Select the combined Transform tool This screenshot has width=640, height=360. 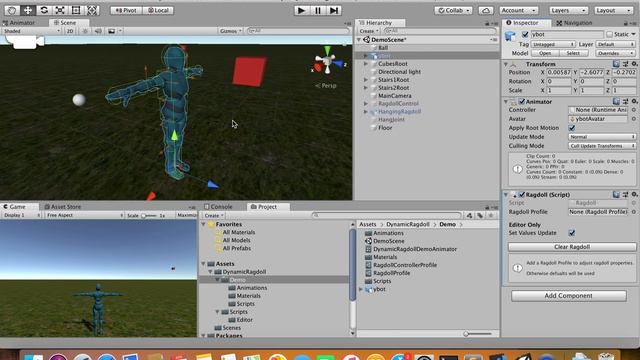92,10
